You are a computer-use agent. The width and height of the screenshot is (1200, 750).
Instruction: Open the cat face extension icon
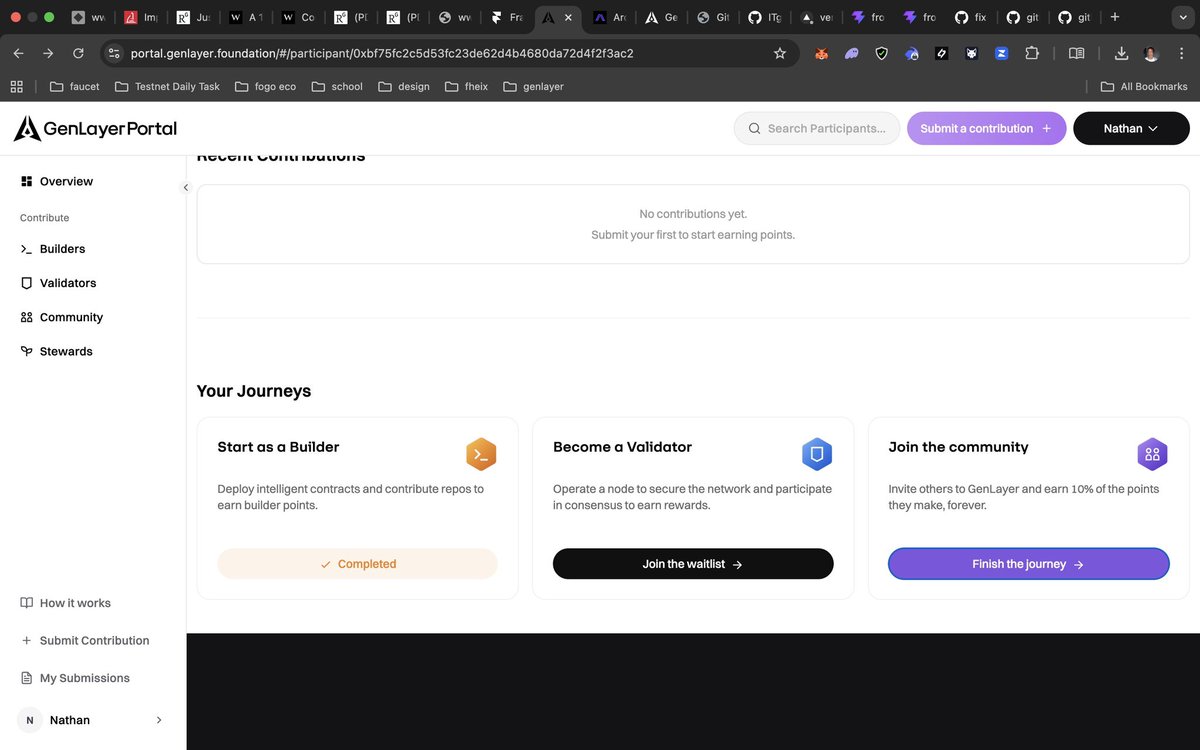[x=971, y=53]
